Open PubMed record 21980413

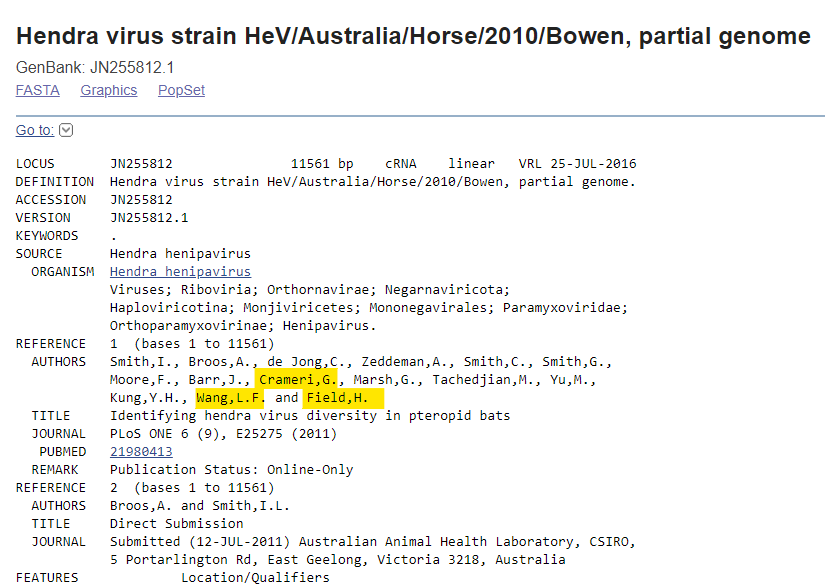coord(141,452)
